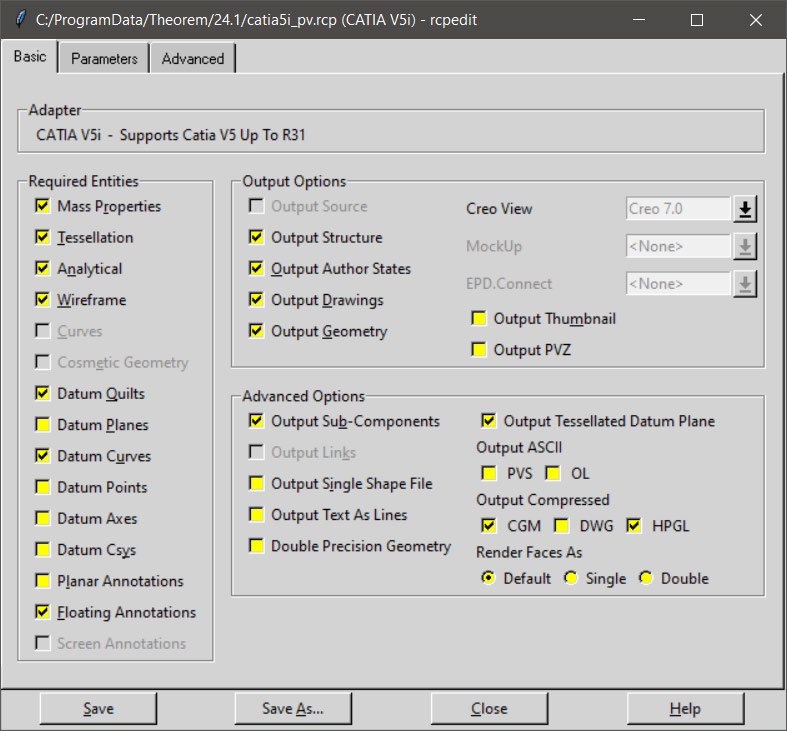Image resolution: width=787 pixels, height=731 pixels.
Task: Minimize the rcpedit window
Action: click(x=639, y=20)
